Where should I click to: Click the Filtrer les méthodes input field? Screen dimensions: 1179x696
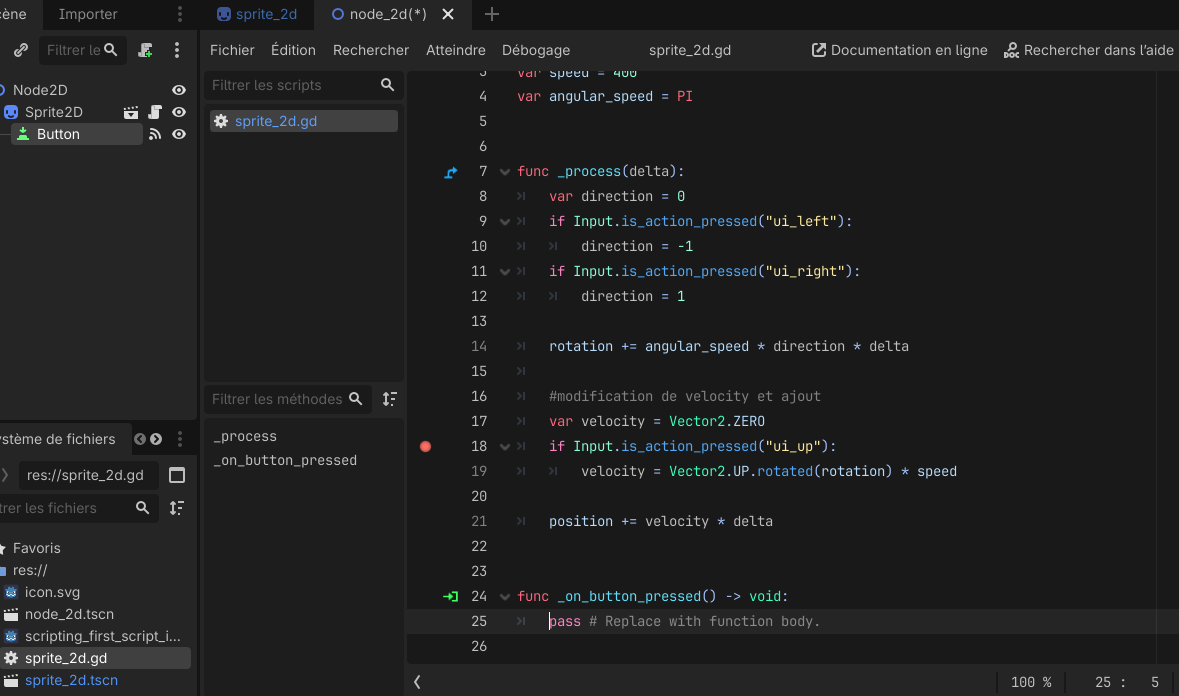tap(286, 399)
